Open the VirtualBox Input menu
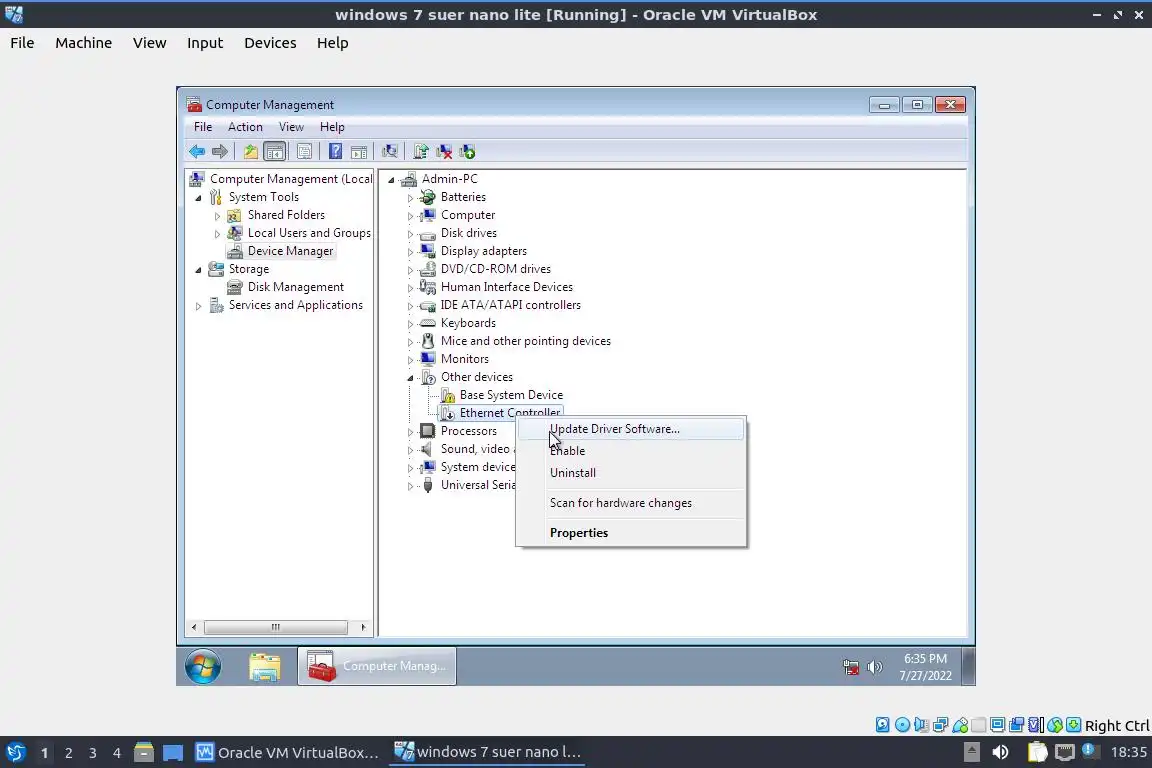Viewport: 1152px width, 768px height. [204, 43]
